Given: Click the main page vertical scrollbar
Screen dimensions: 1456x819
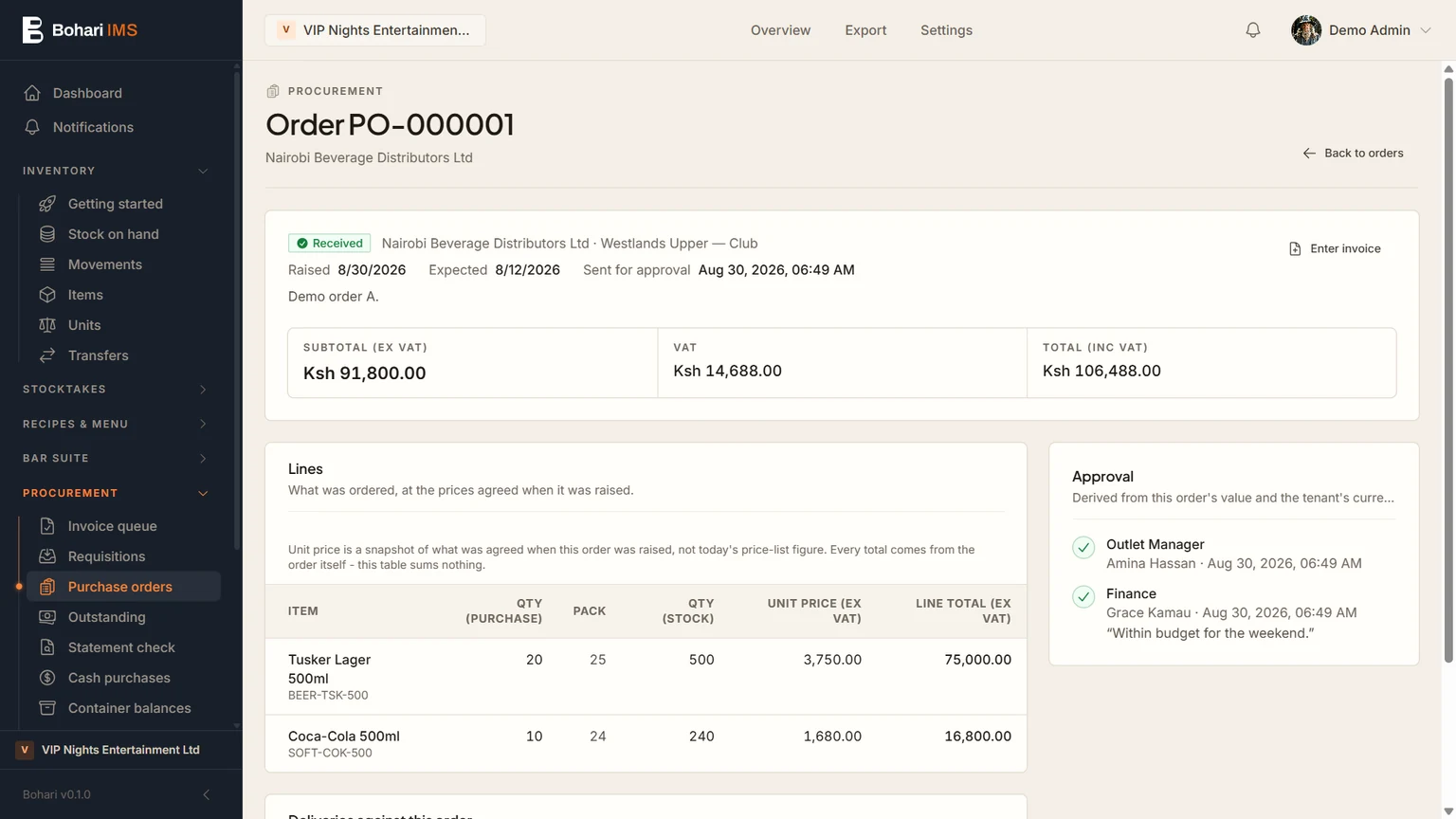Looking at the screenshot, I should point(1448,370).
